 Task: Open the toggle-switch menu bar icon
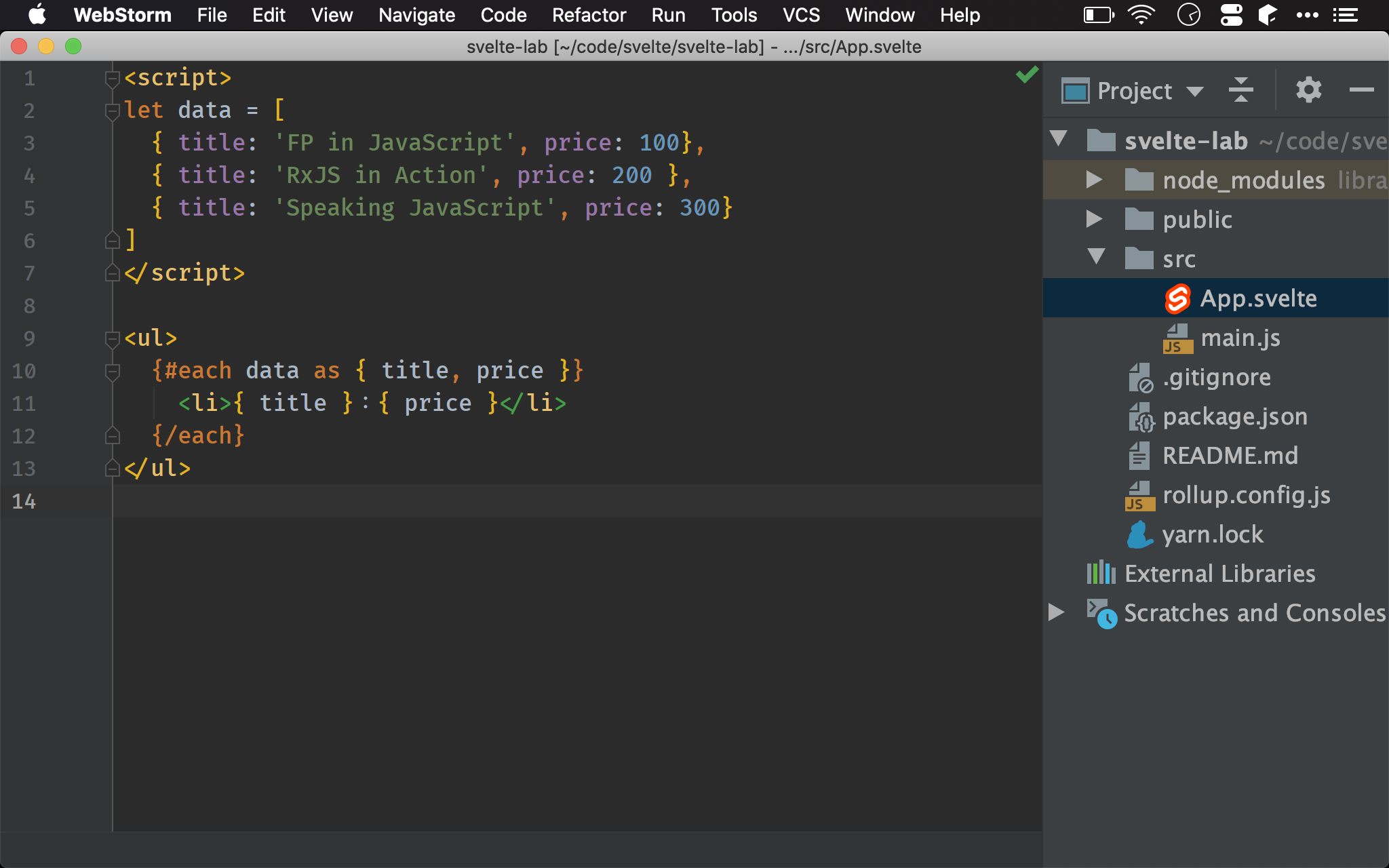tap(1231, 15)
